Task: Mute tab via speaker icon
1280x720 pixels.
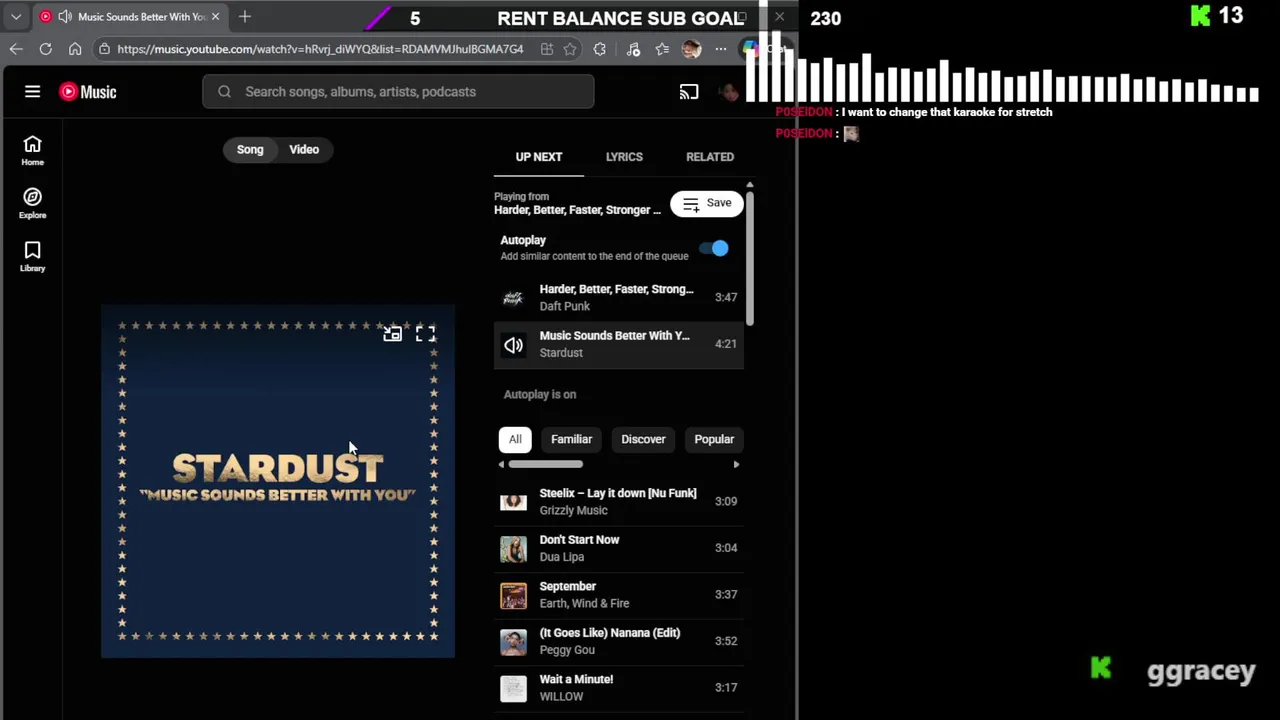Action: [65, 17]
